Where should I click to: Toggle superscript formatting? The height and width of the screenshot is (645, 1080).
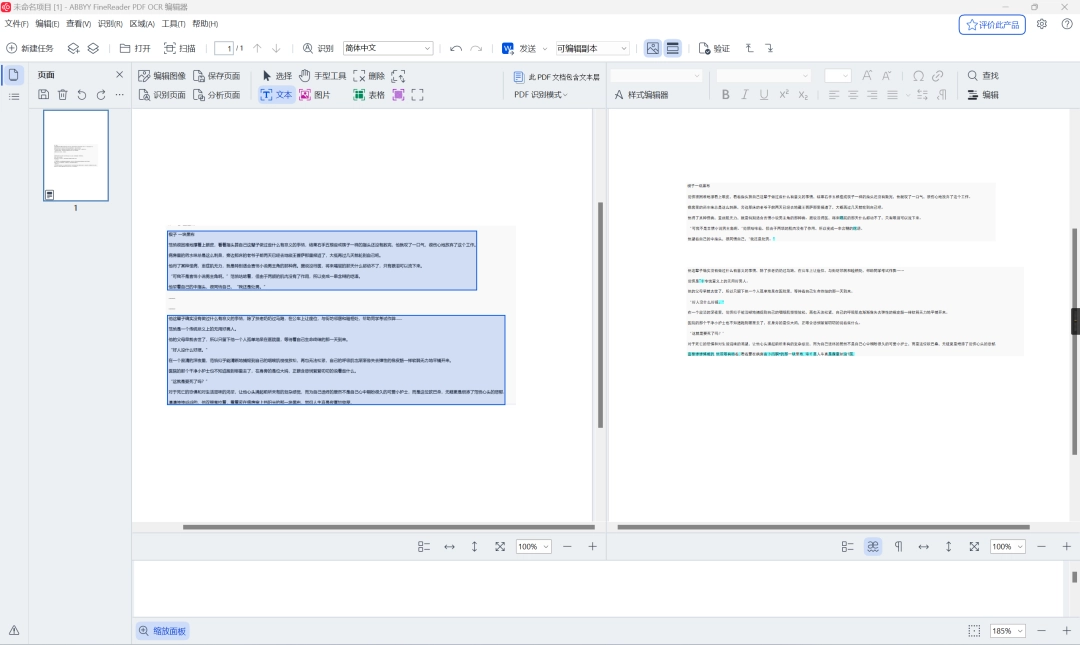784,95
